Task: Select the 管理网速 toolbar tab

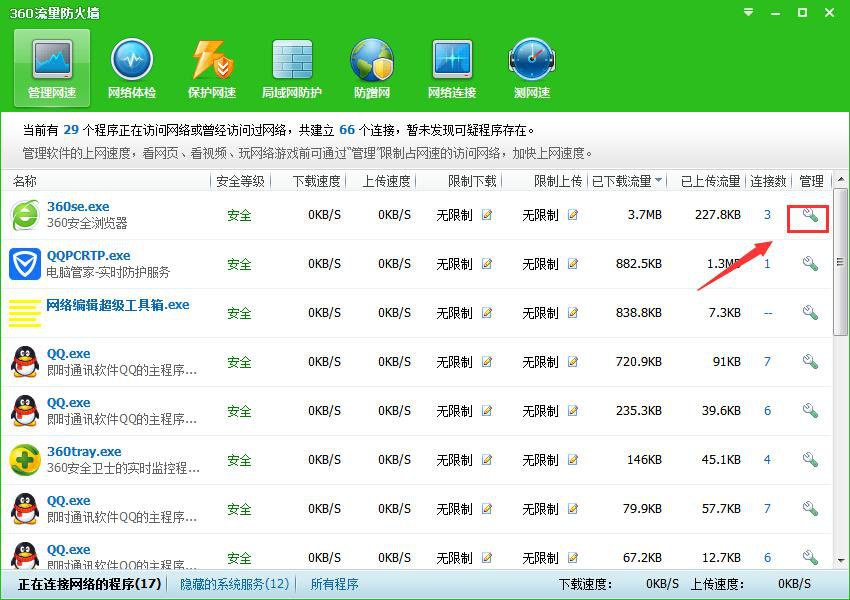Action: 52,69
